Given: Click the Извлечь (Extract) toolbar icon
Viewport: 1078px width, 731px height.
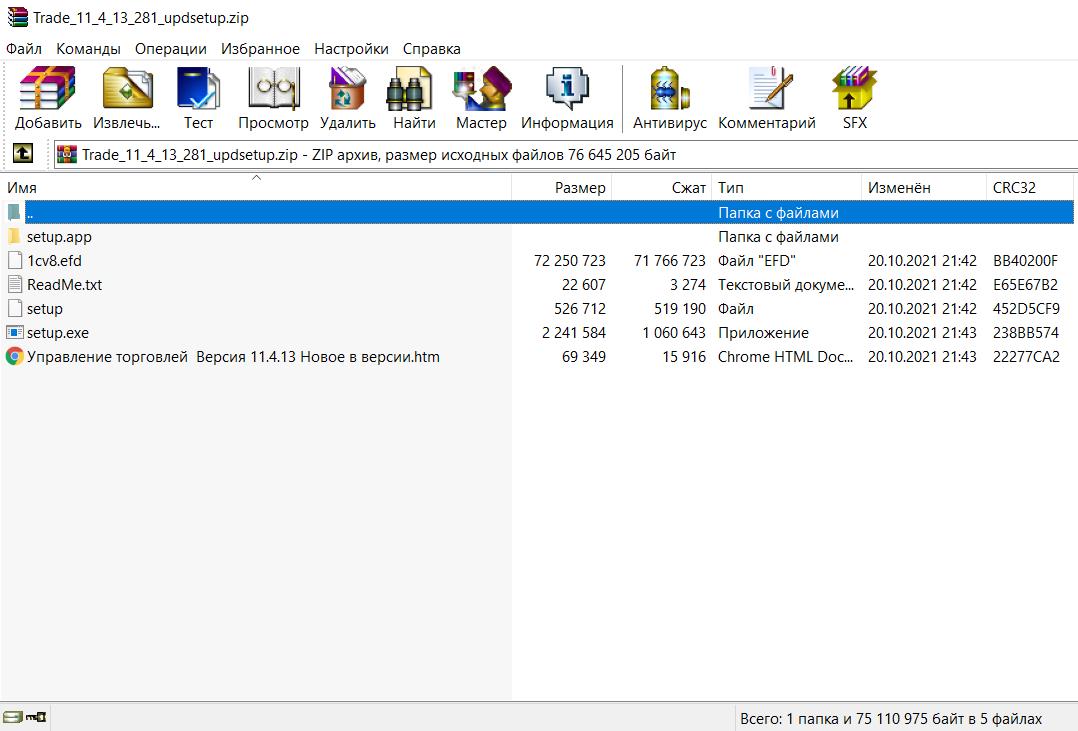Looking at the screenshot, I should point(127,98).
